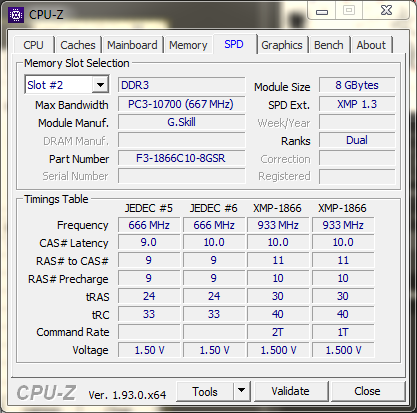Switch to the CPU tab
The image size is (417, 413).
click(x=33, y=45)
